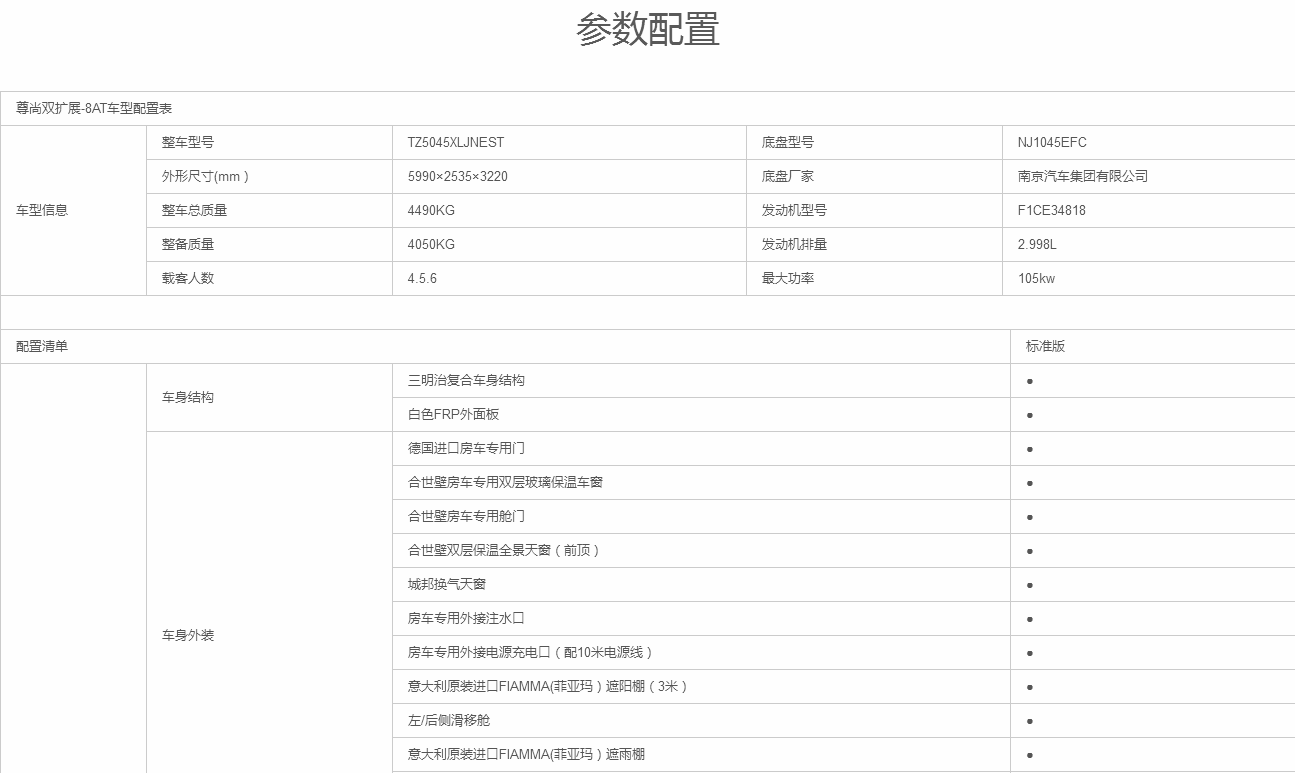Click the bullet in 城邦换气天窗 row
This screenshot has height=773, width=1295.
click(1030, 585)
